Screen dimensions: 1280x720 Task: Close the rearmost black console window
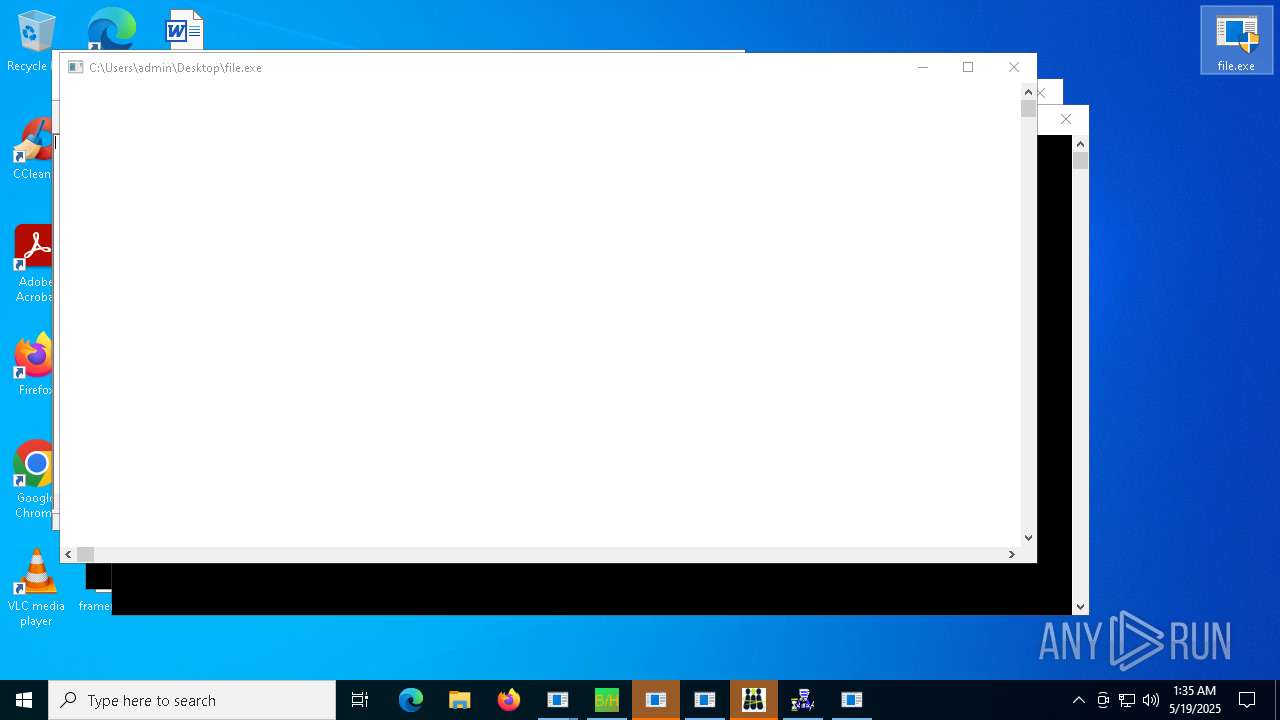pos(1066,119)
